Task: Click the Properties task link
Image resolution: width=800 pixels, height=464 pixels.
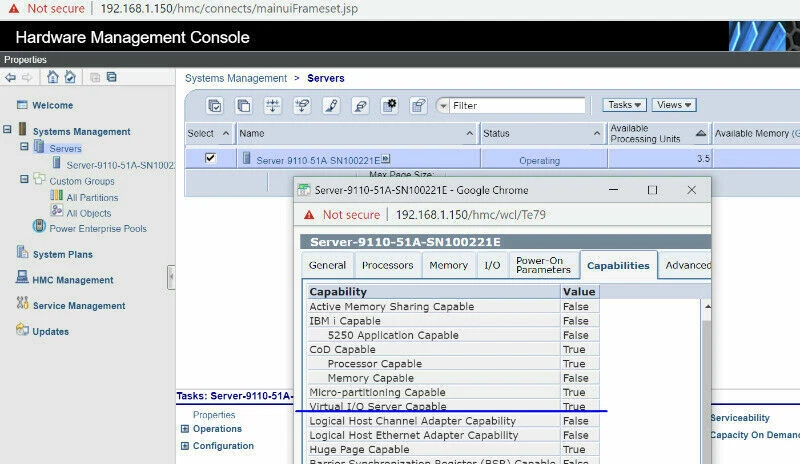Action: pyautogui.click(x=214, y=415)
